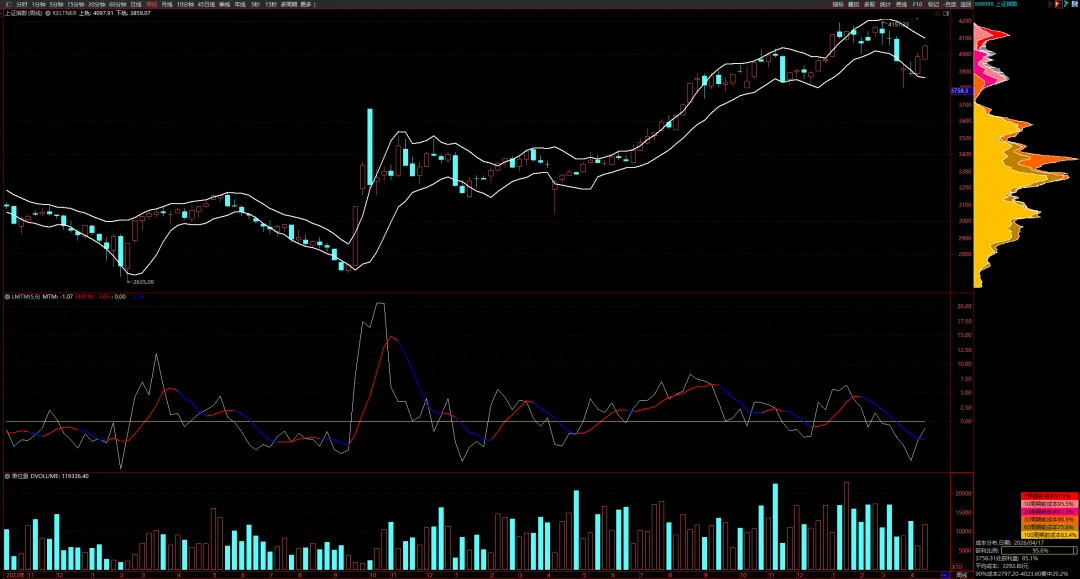Switch to the 1分钟 period tab
This screenshot has width=1080, height=579.
pyautogui.click(x=39, y=4)
